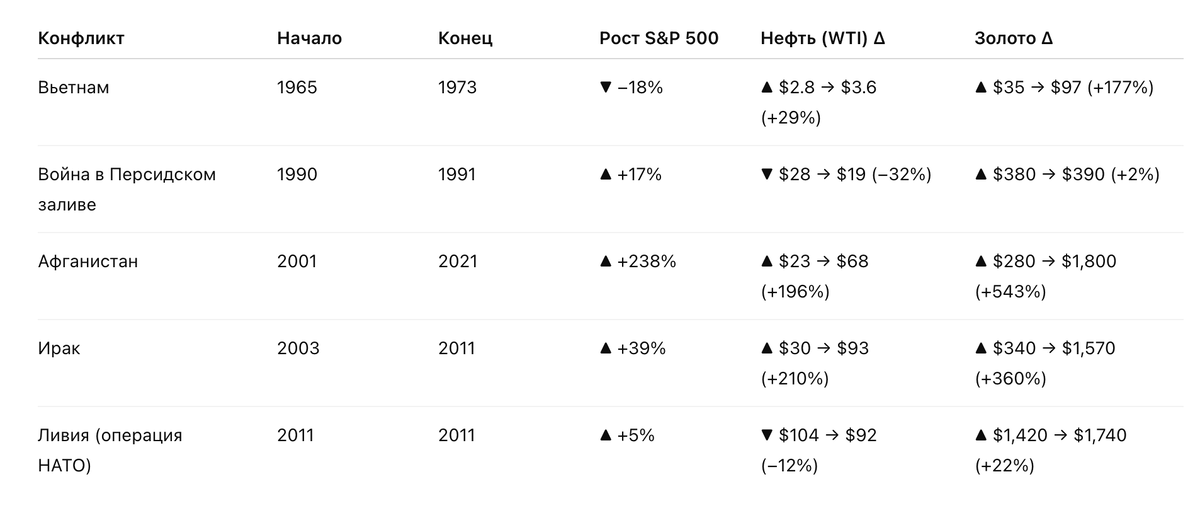
Task: Click the "Нефть (WTI) Δ" column header
Action: coord(823,39)
